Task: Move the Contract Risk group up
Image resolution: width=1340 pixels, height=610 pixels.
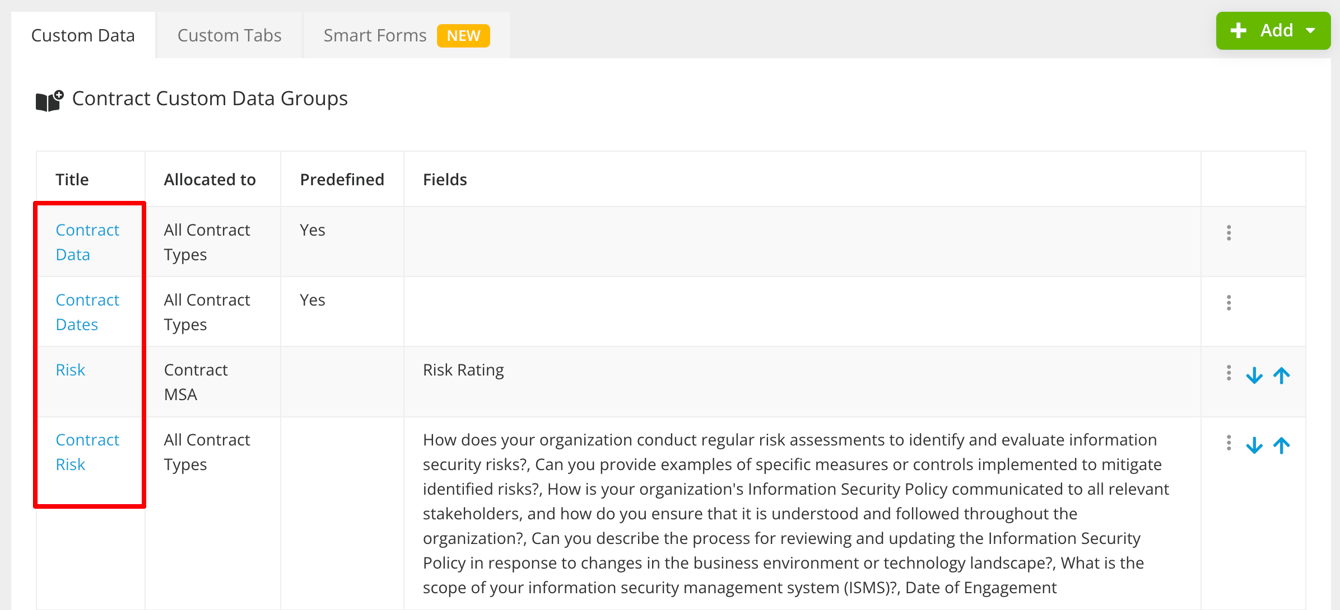Action: (1281, 446)
